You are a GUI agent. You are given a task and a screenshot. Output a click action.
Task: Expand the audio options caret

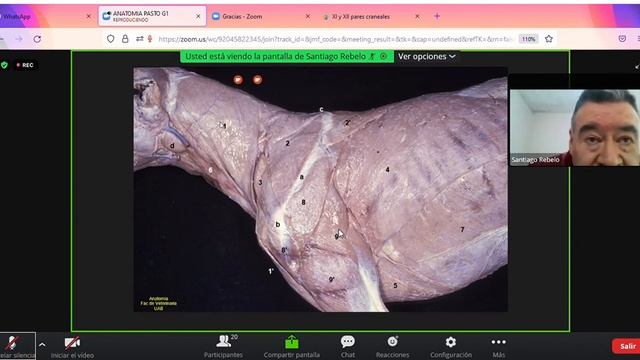tap(42, 345)
